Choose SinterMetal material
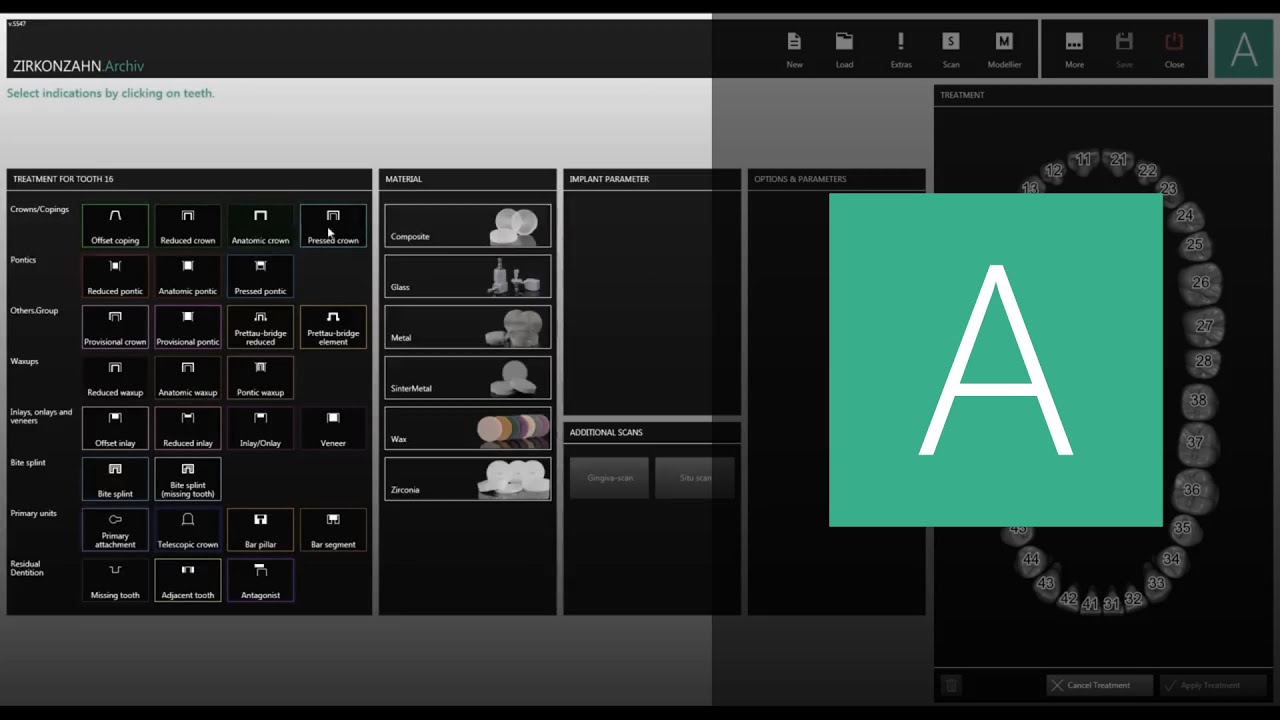The image size is (1280, 720). 468,378
